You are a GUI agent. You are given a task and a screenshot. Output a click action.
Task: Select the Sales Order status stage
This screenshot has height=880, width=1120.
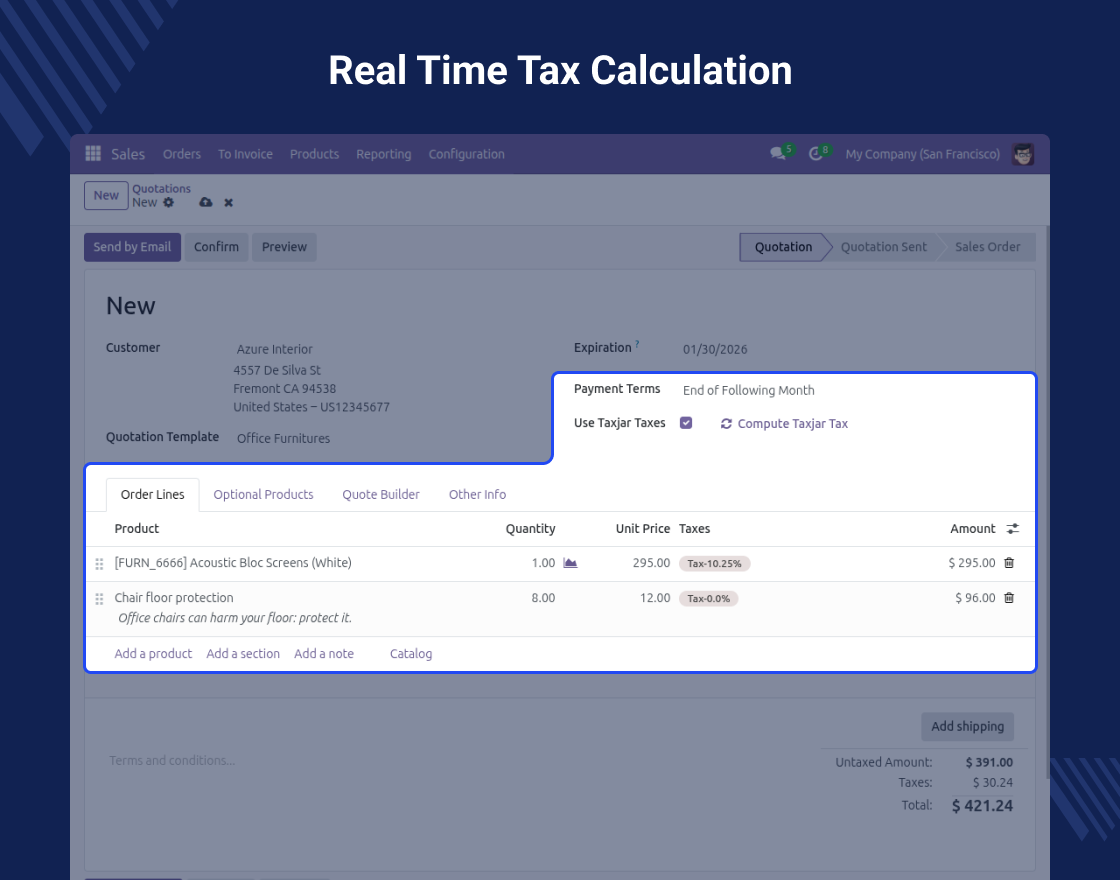click(987, 247)
